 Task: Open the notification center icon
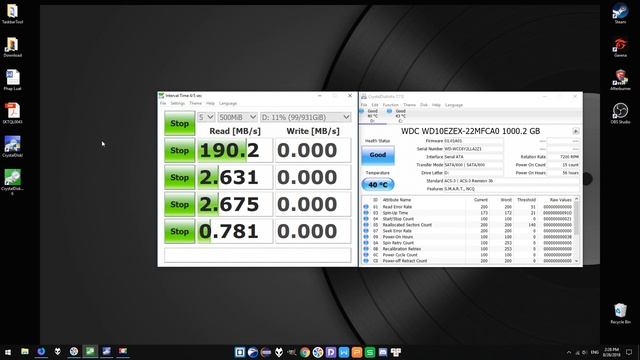[x=629, y=352]
